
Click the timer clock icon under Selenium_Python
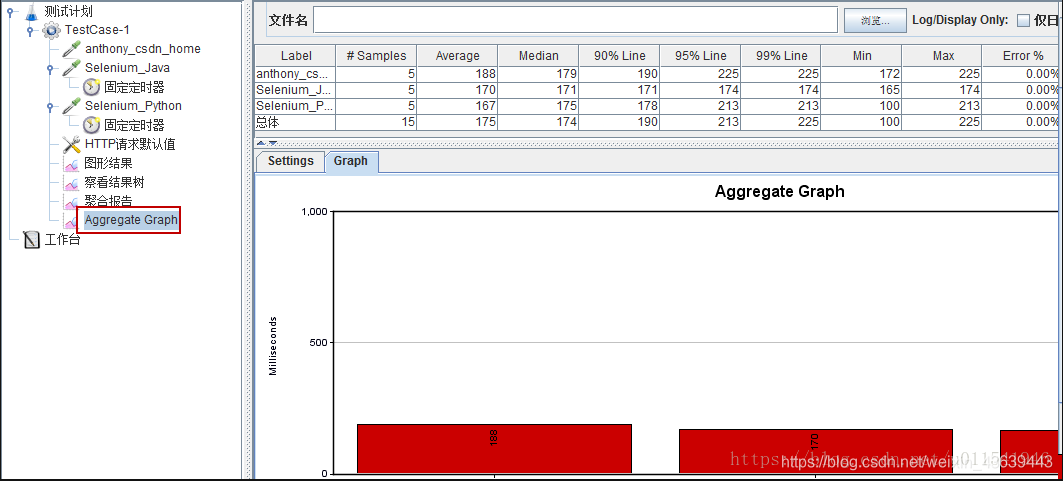tap(92, 125)
